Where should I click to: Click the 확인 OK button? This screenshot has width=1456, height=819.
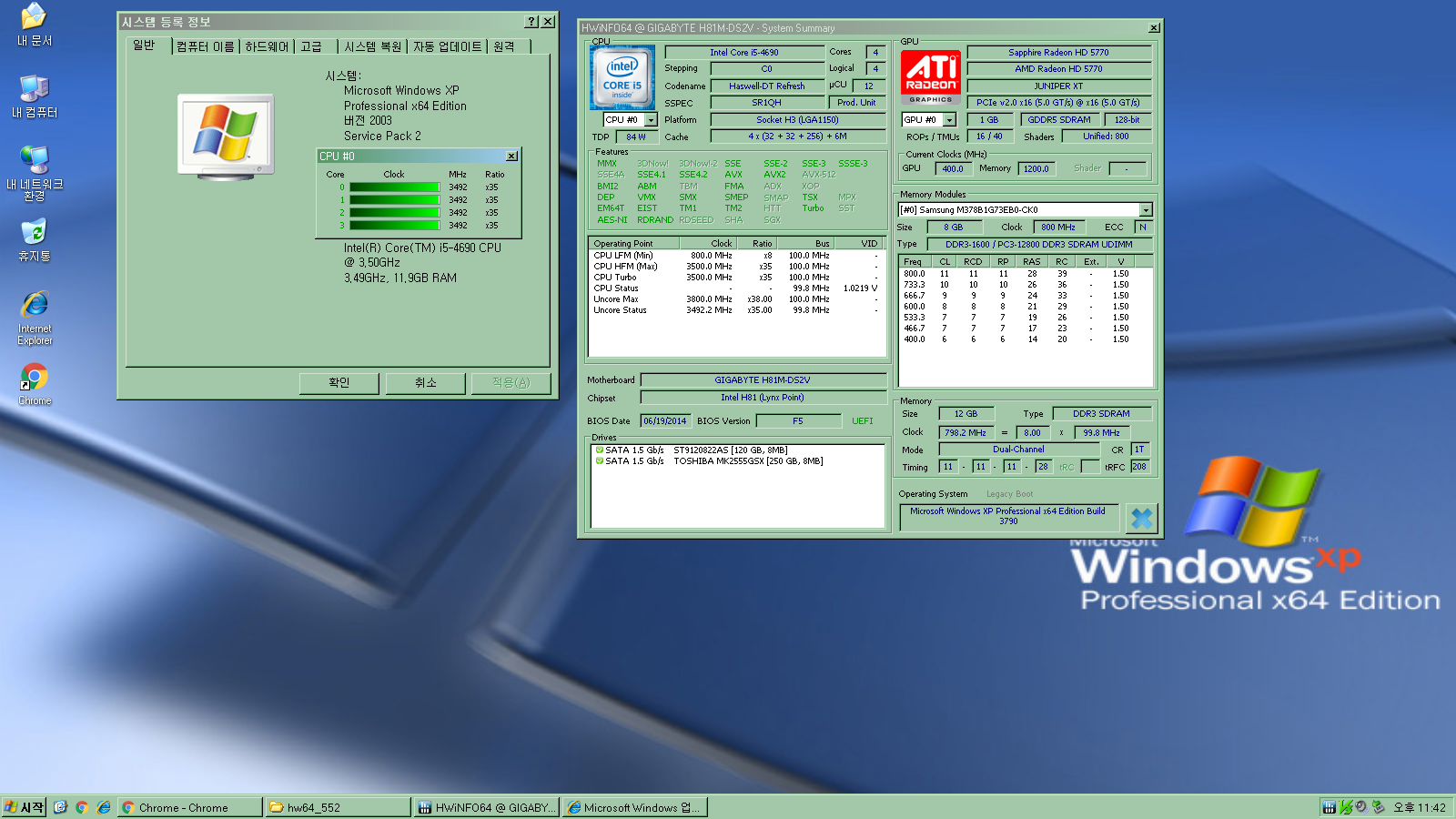(339, 383)
